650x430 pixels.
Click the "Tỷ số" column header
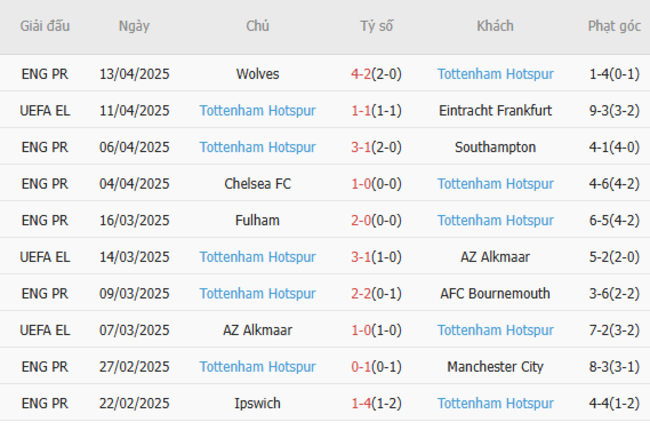click(x=377, y=26)
